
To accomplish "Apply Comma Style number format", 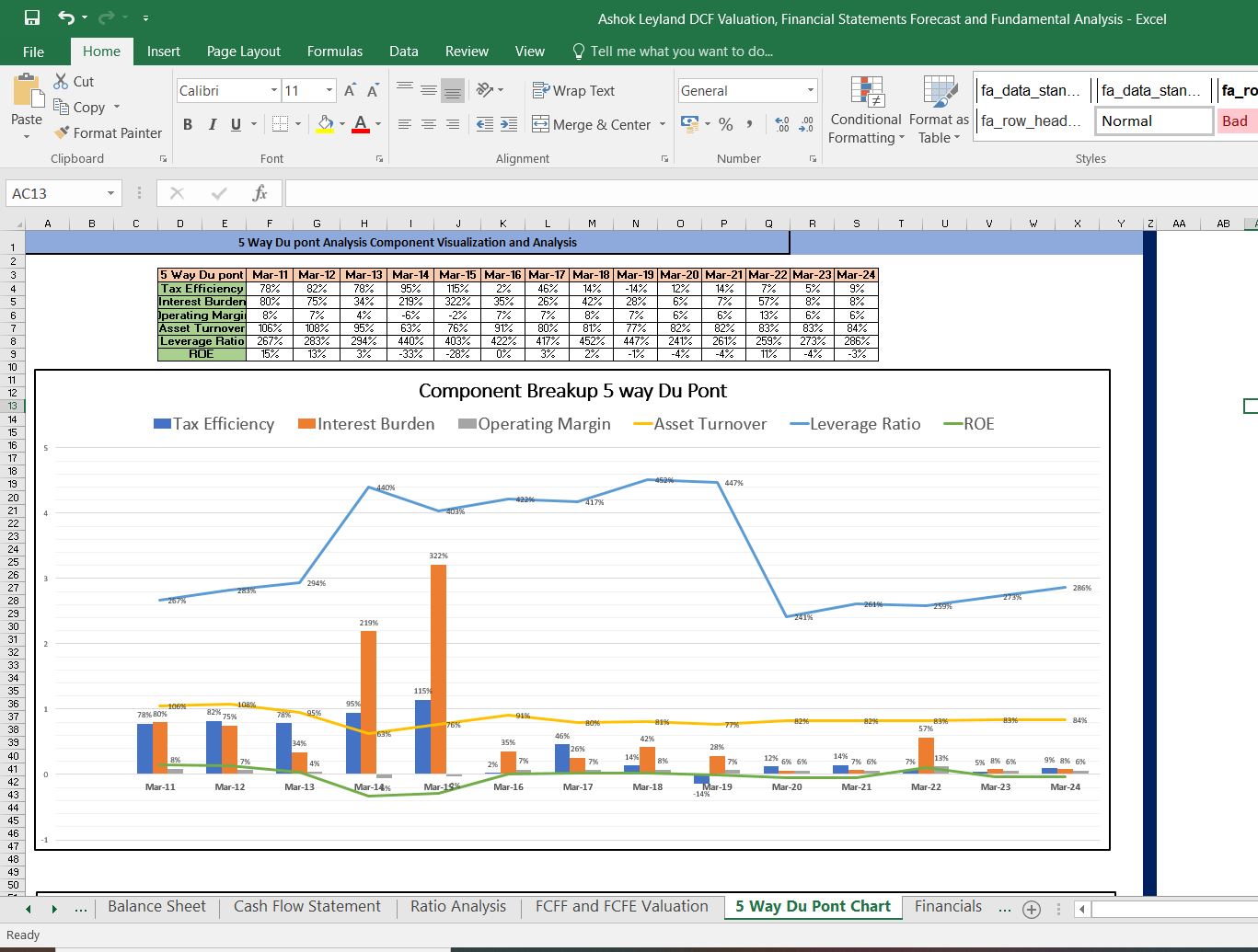I will 750,124.
